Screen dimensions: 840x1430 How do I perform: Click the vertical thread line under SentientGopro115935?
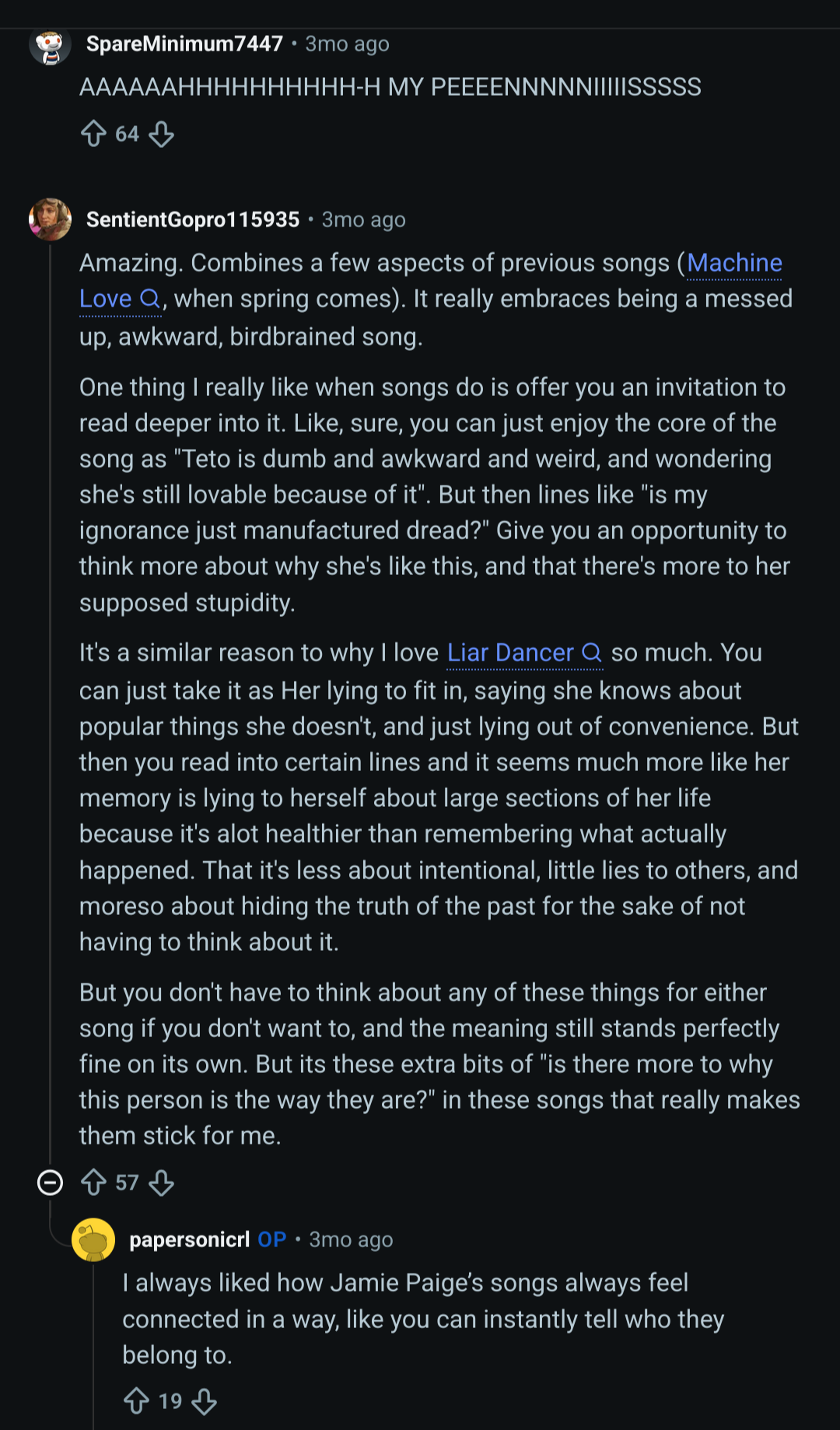(x=51, y=700)
